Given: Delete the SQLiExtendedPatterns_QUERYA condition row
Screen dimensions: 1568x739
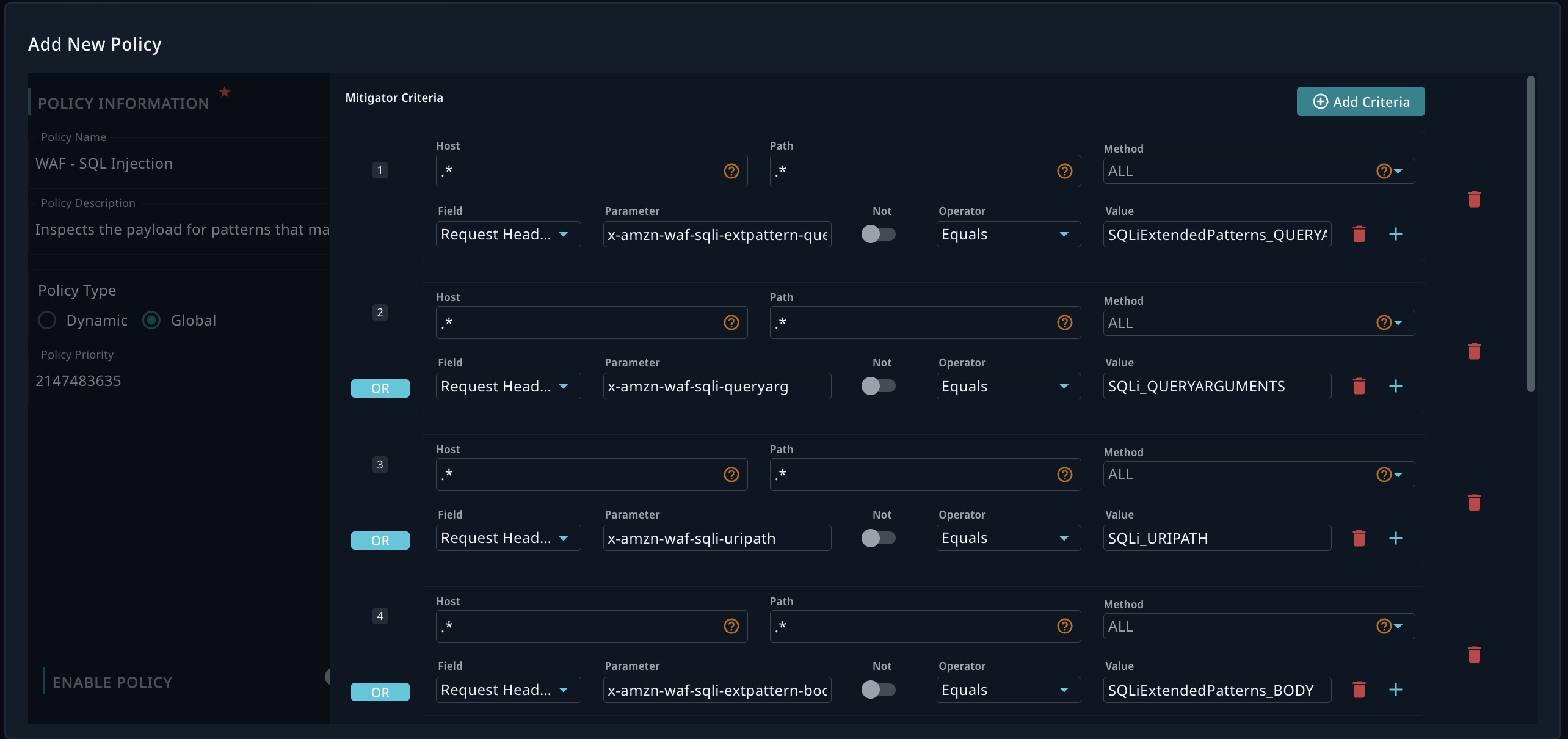Looking at the screenshot, I should (x=1359, y=234).
